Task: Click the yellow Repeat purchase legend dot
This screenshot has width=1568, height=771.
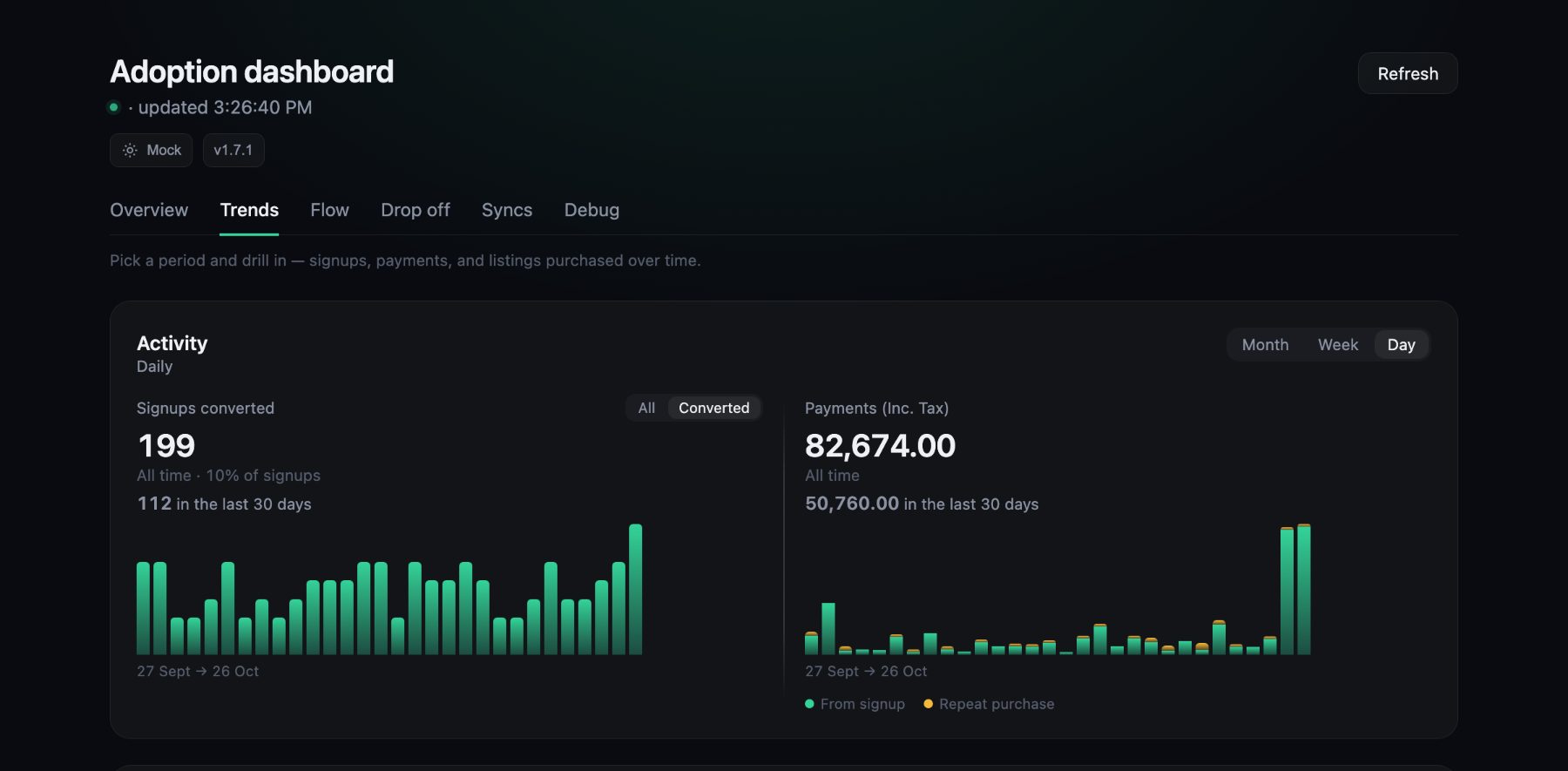Action: click(928, 704)
